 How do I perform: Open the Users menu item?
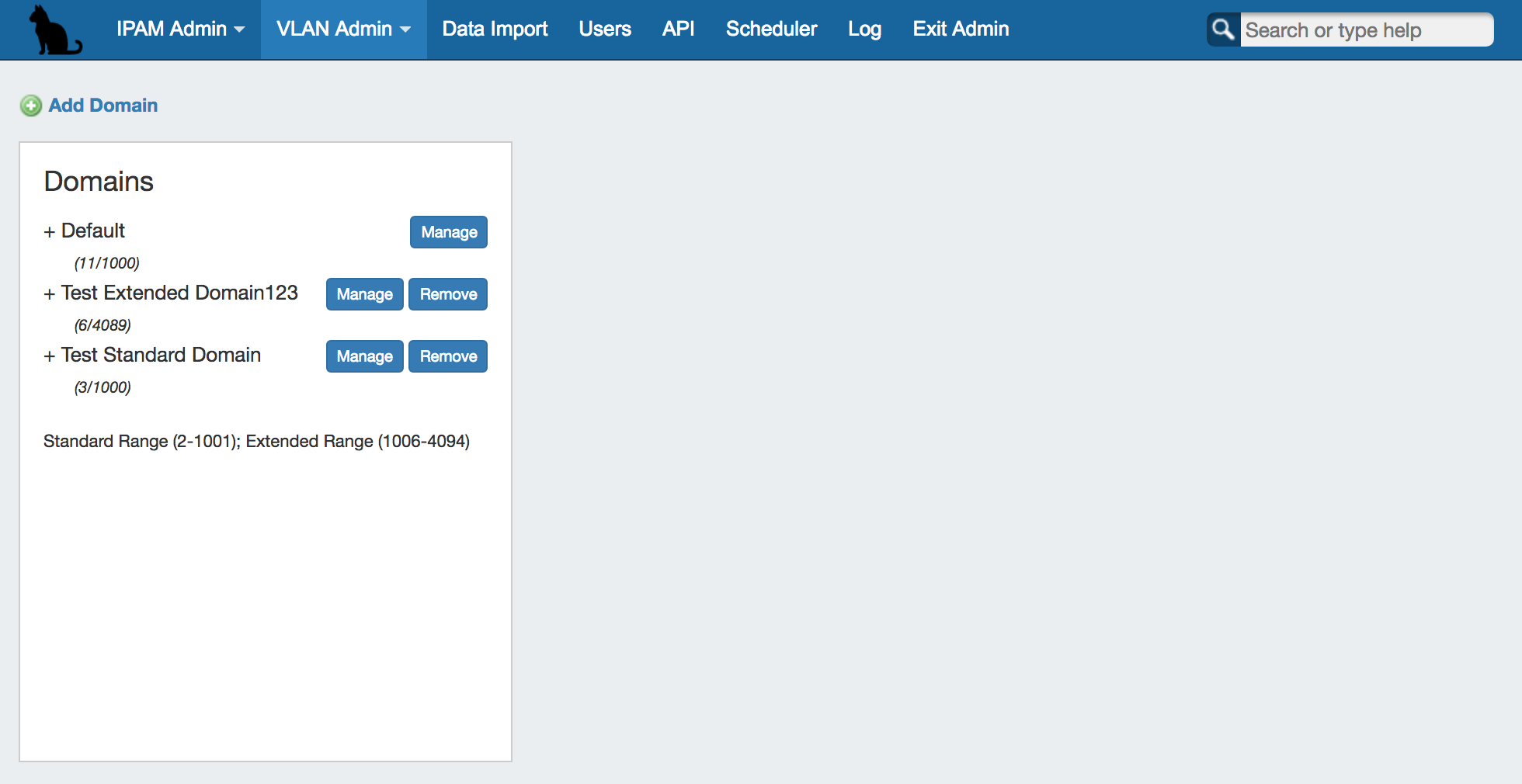605,29
